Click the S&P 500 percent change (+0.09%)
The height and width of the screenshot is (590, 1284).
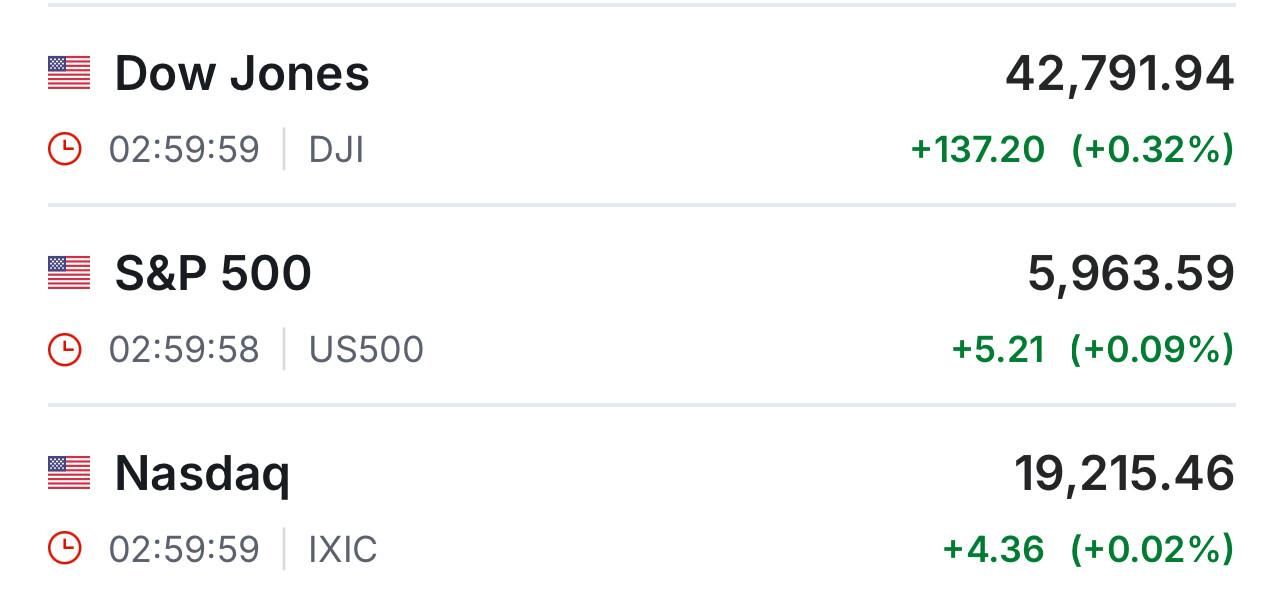click(x=1151, y=350)
